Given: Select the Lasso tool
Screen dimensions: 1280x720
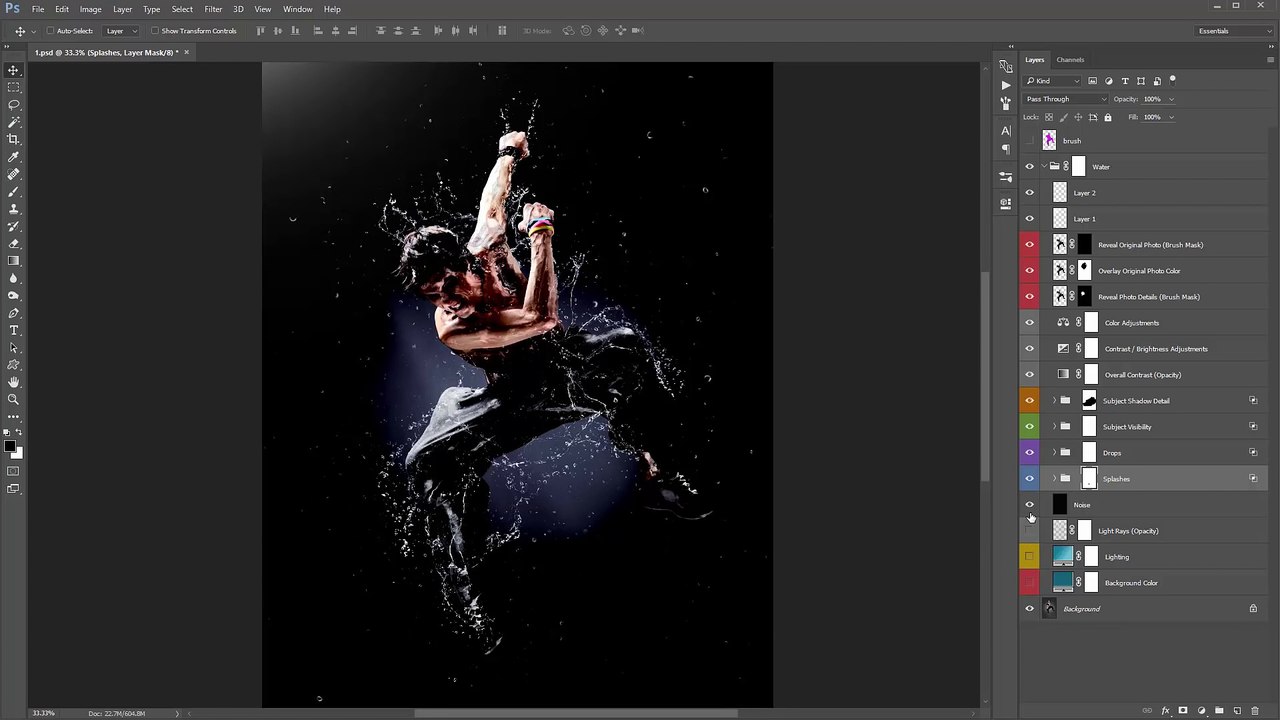Looking at the screenshot, I should point(14,105).
